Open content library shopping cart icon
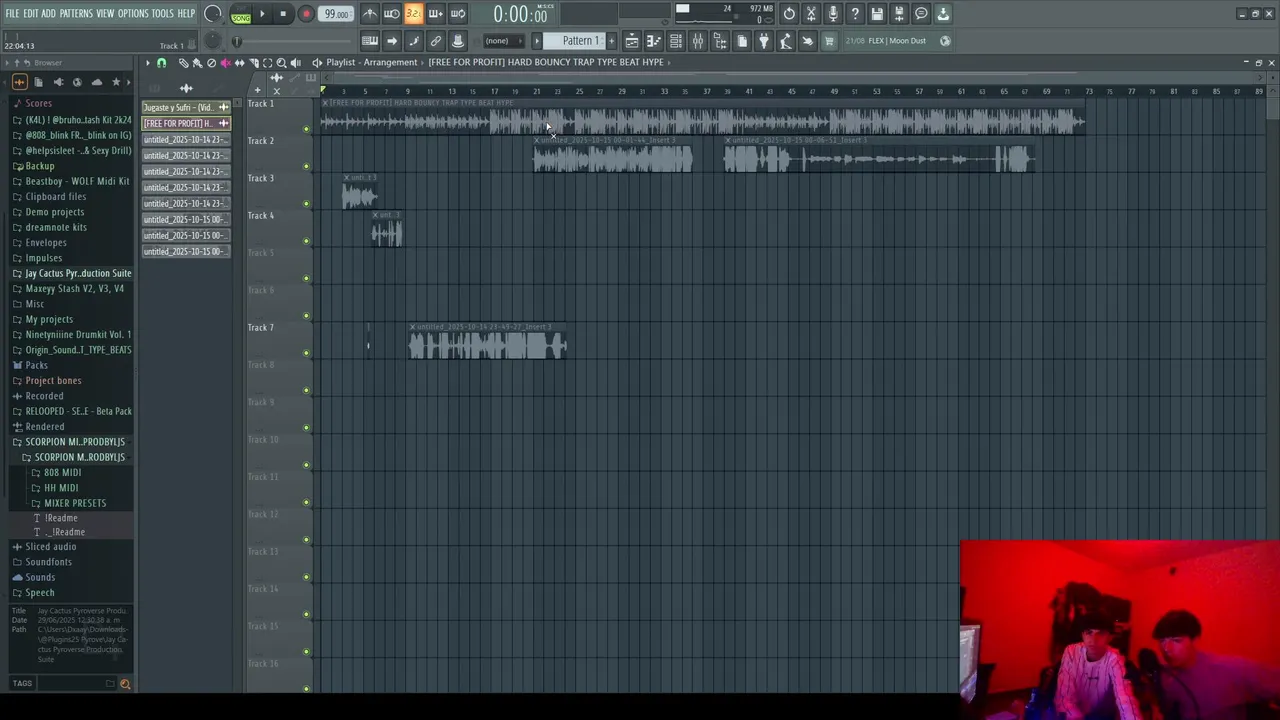 (x=829, y=41)
